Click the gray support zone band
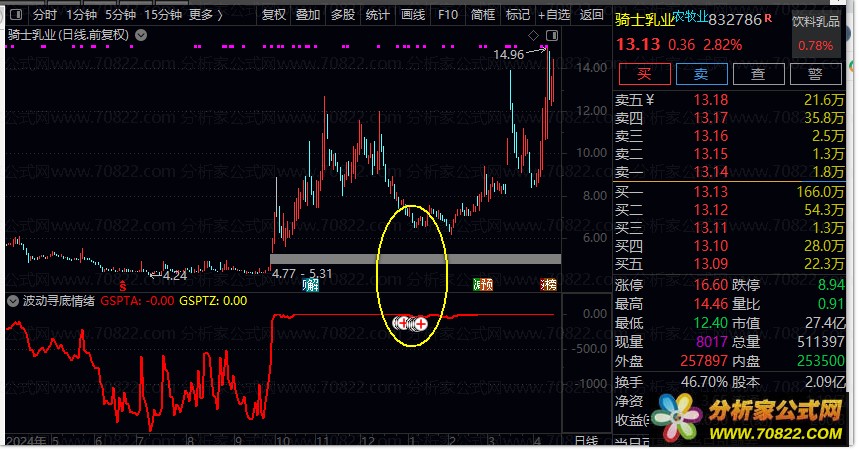859x450 pixels. pos(415,259)
